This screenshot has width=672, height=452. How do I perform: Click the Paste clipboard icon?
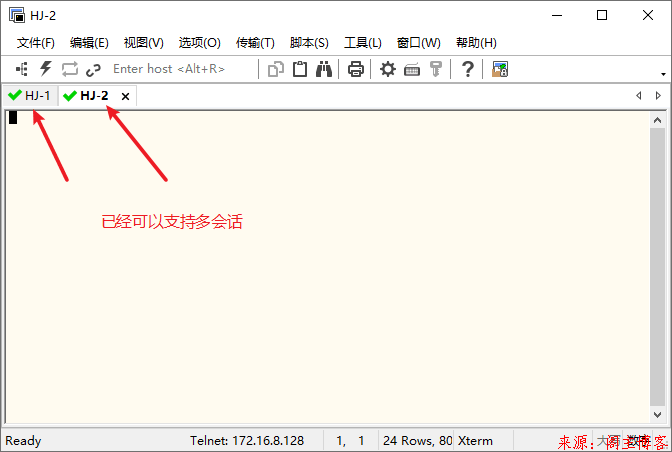point(300,69)
